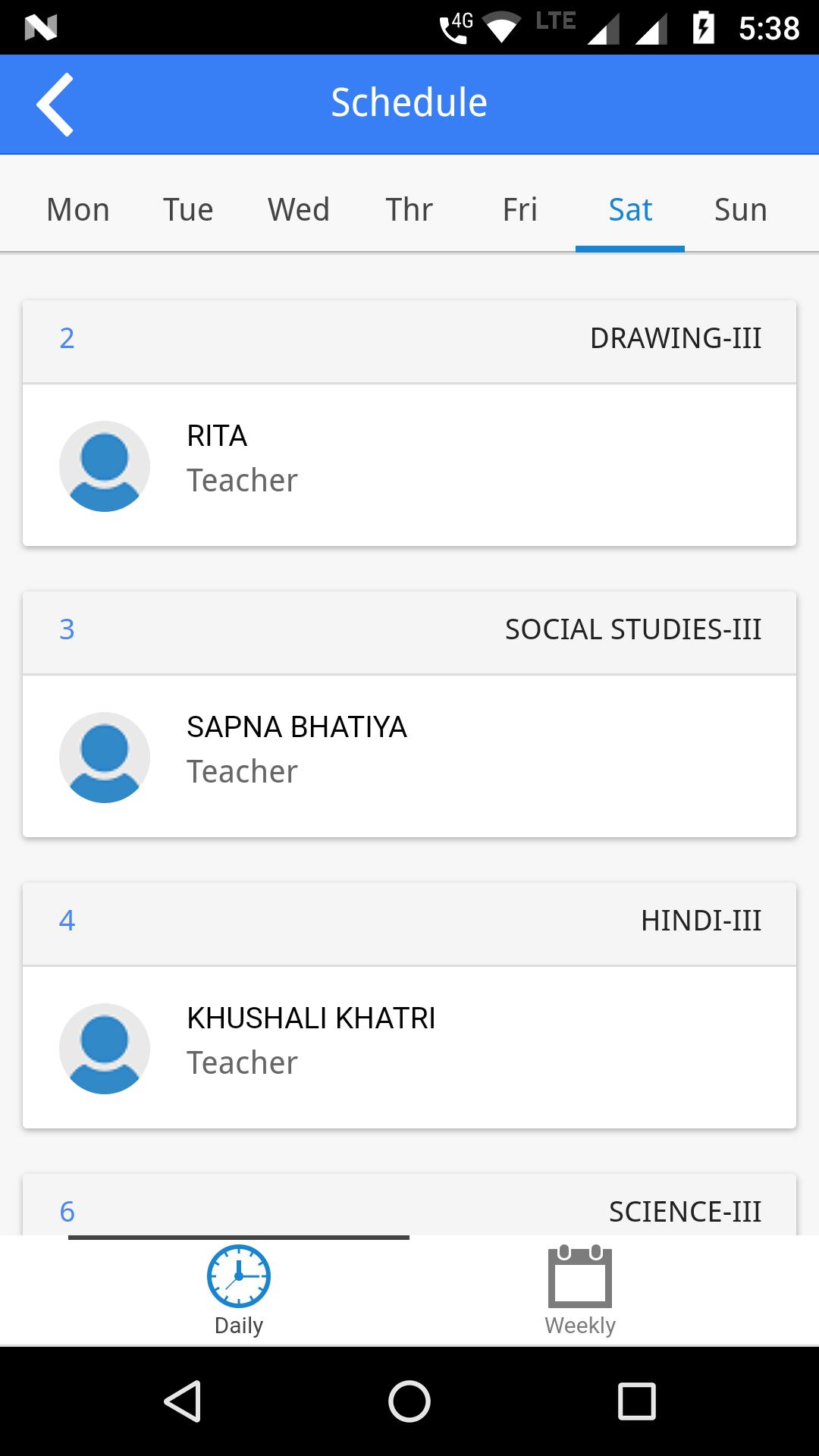The width and height of the screenshot is (819, 1456).
Task: Tap KHUSHALI KHATRI's profile avatar
Action: (105, 1048)
